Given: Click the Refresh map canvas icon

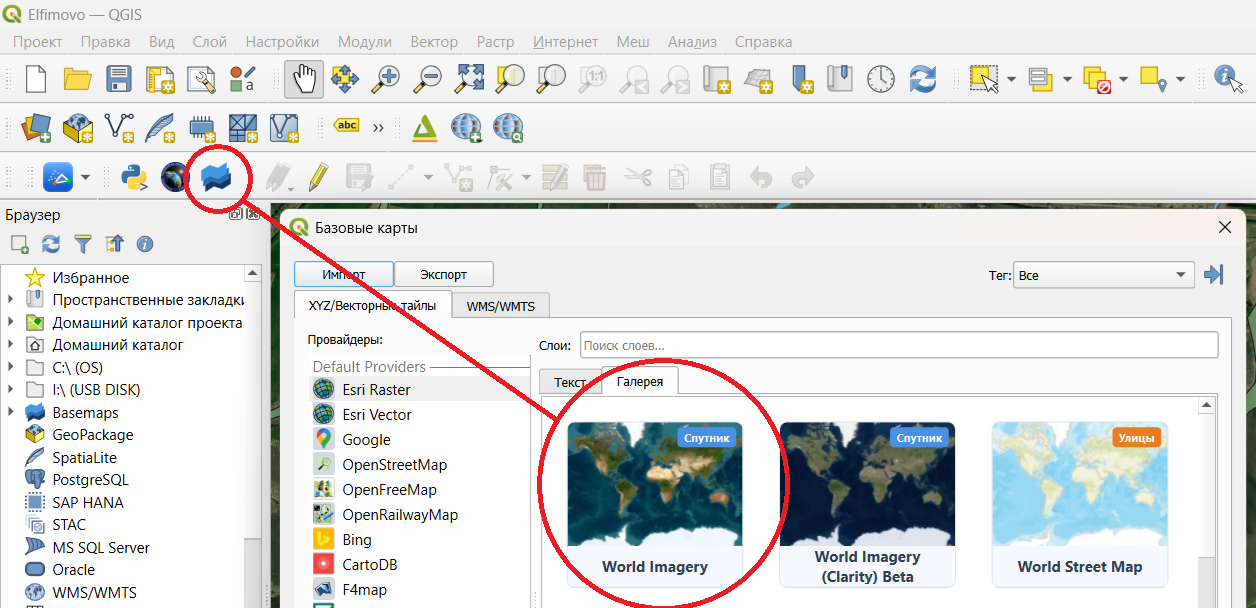Looking at the screenshot, I should [922, 79].
